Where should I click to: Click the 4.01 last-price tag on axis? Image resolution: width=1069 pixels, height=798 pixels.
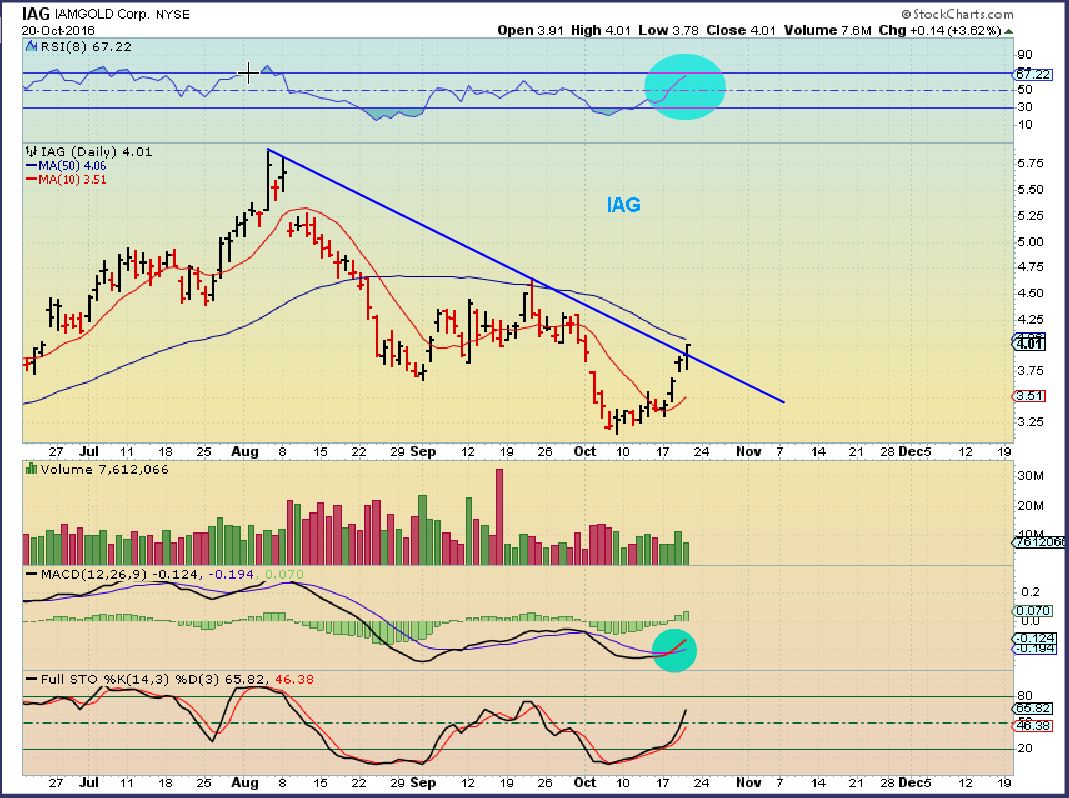[x=1030, y=343]
